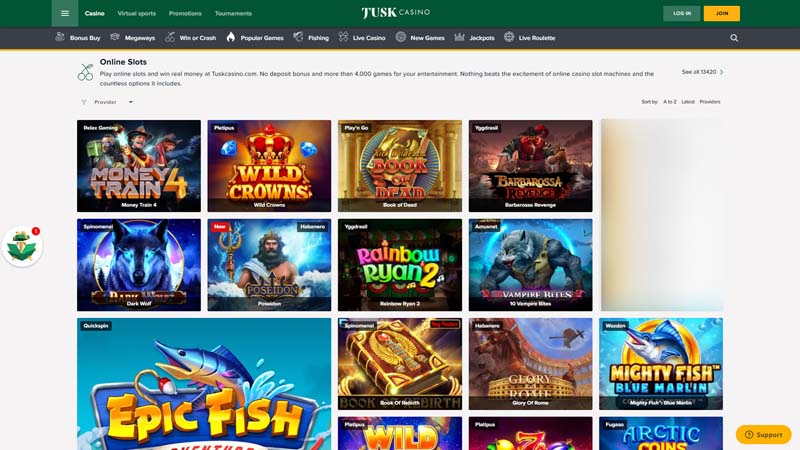The width and height of the screenshot is (800, 450).
Task: Sort games A to Z
Action: 669,102
